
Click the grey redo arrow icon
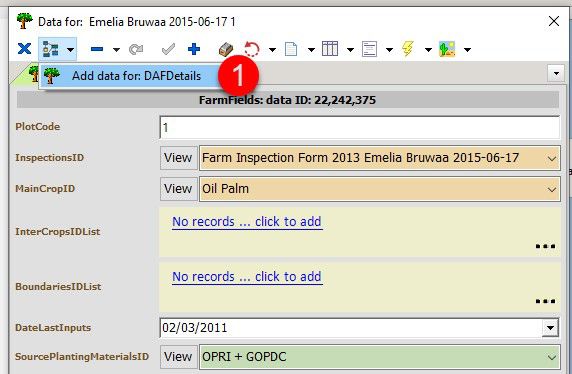point(136,49)
